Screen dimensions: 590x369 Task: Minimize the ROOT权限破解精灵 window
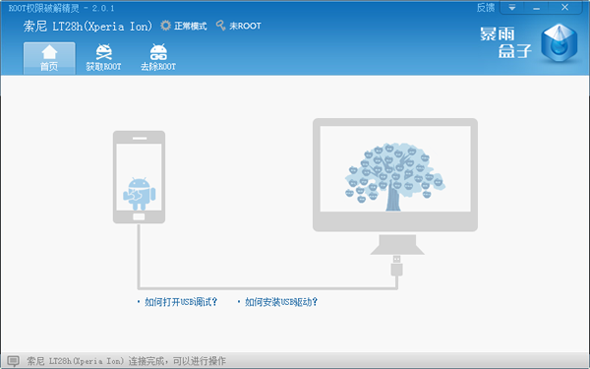(537, 8)
